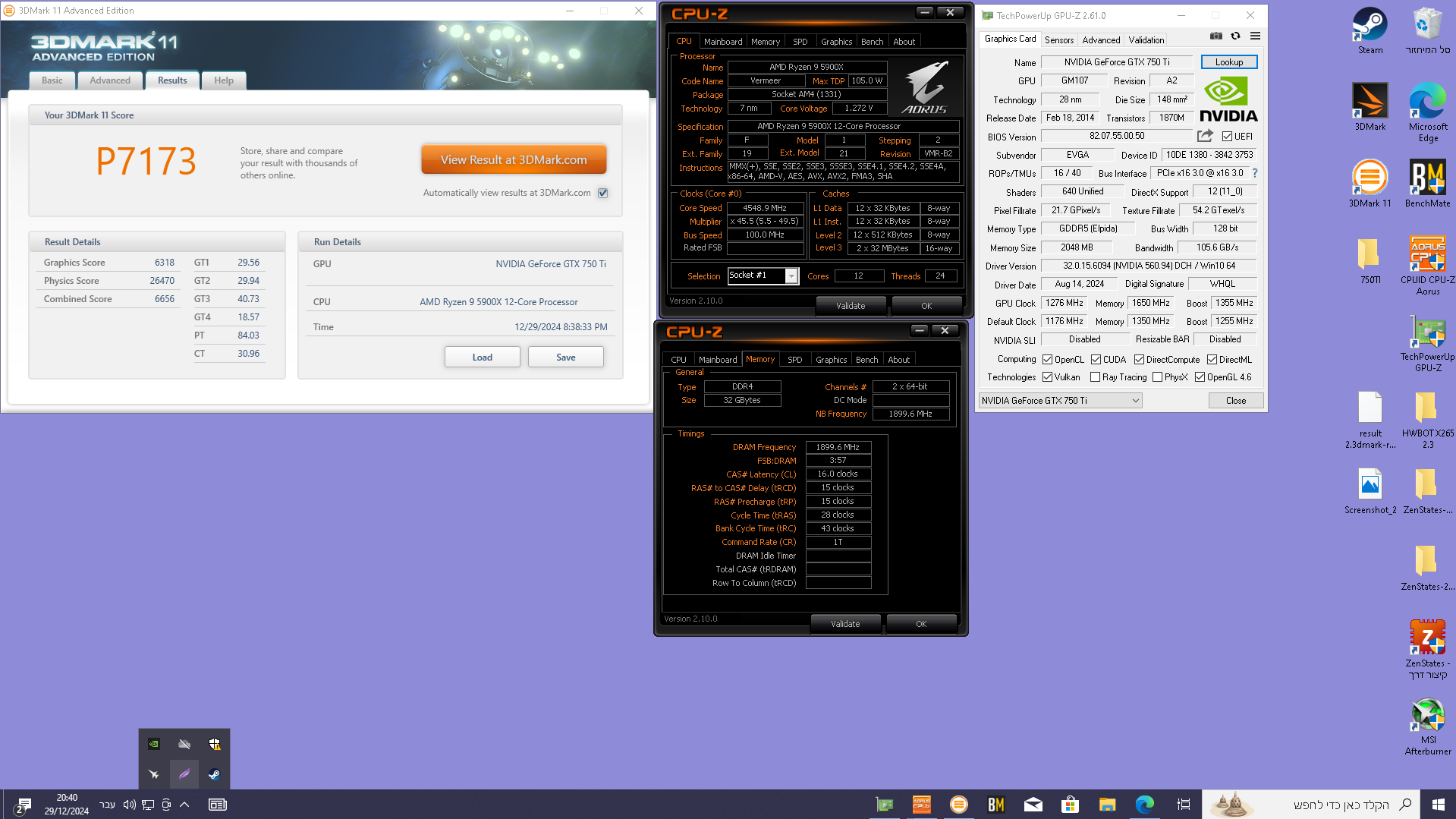This screenshot has height=819, width=1456.
Task: Toggle the UEFI checkbox in GPU-Z
Action: point(1227,137)
